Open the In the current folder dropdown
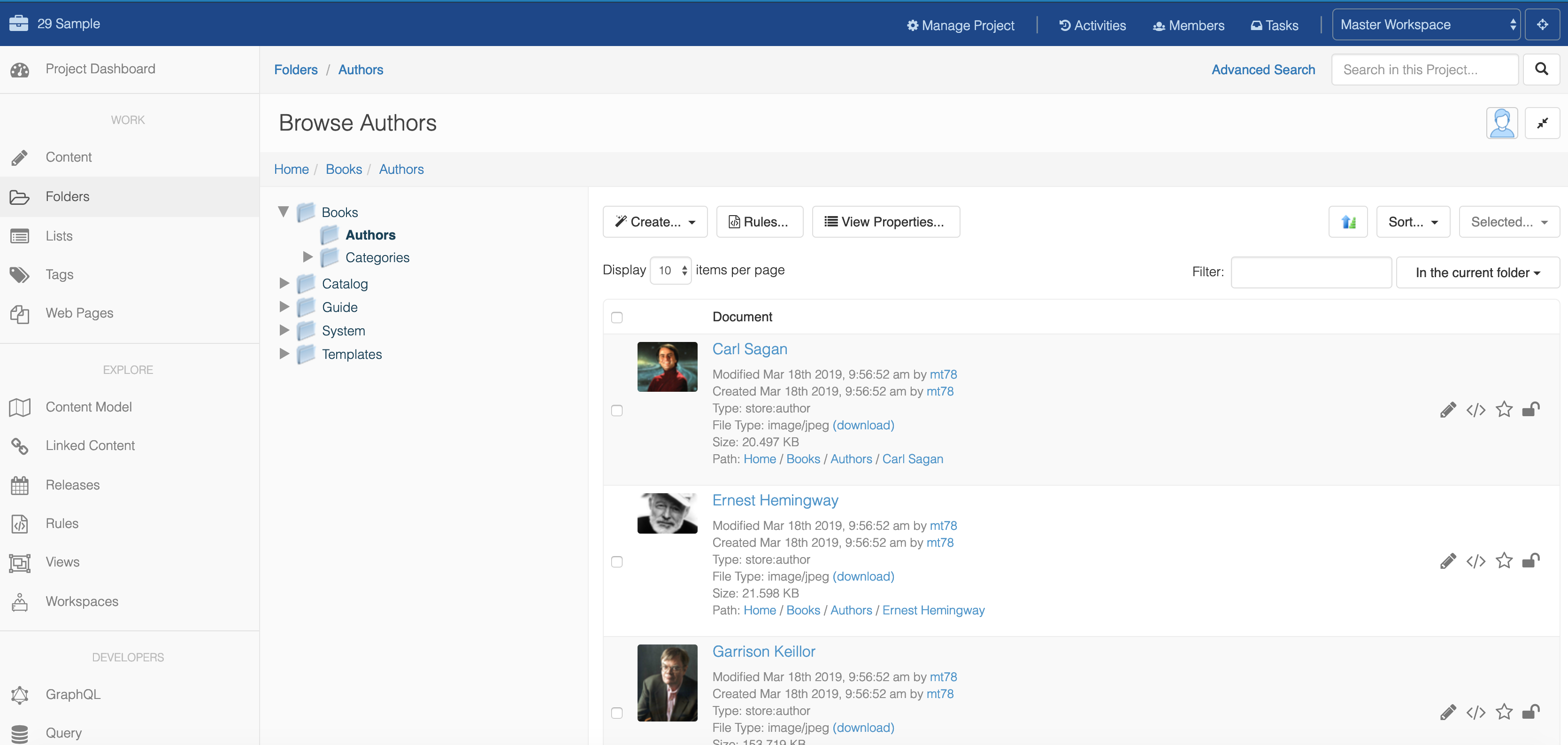Screen dimensions: 1568x745 (1477, 272)
